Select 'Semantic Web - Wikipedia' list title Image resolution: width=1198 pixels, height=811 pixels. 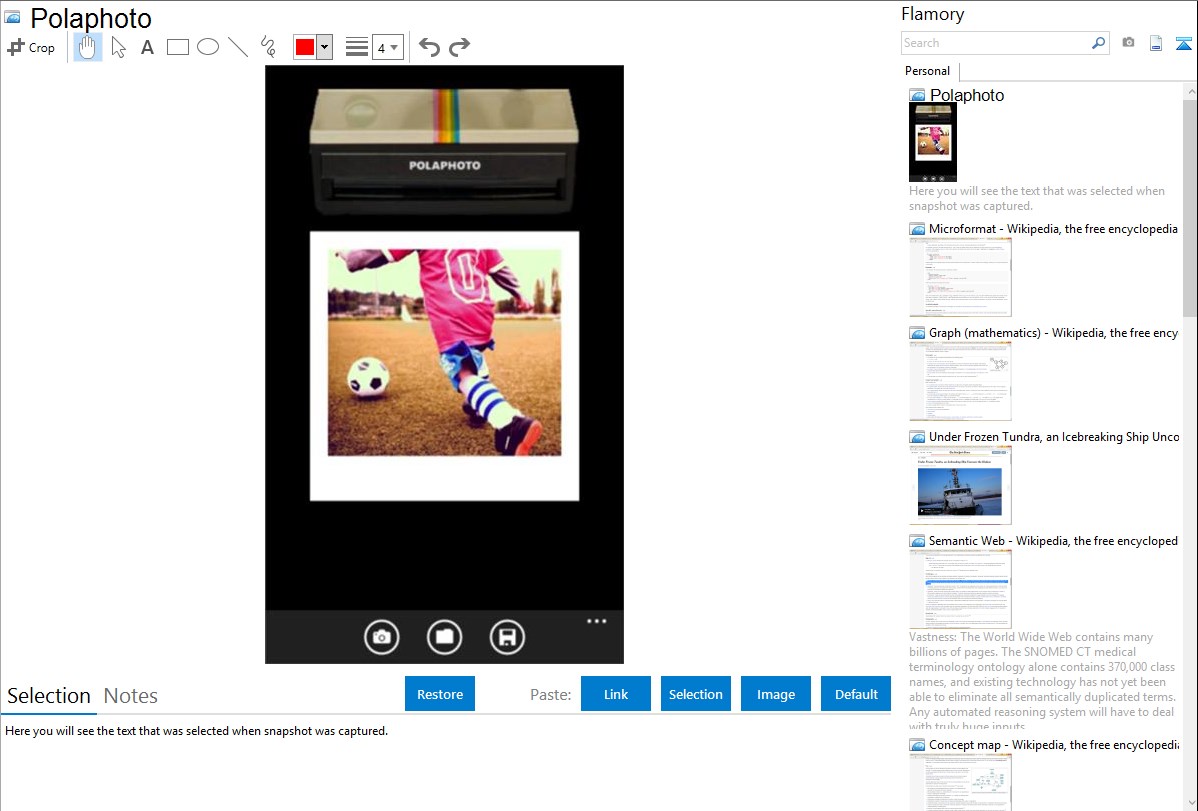[1053, 540]
